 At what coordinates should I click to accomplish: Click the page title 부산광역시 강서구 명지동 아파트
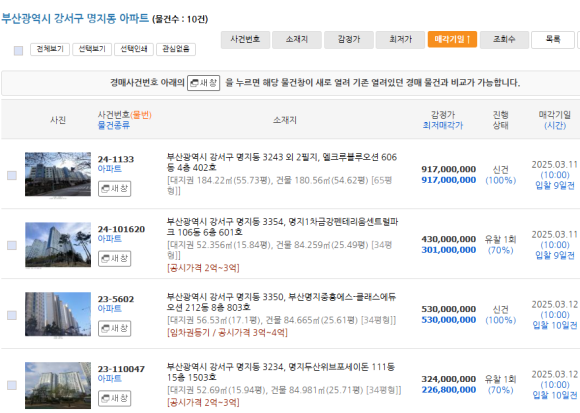click(x=75, y=18)
